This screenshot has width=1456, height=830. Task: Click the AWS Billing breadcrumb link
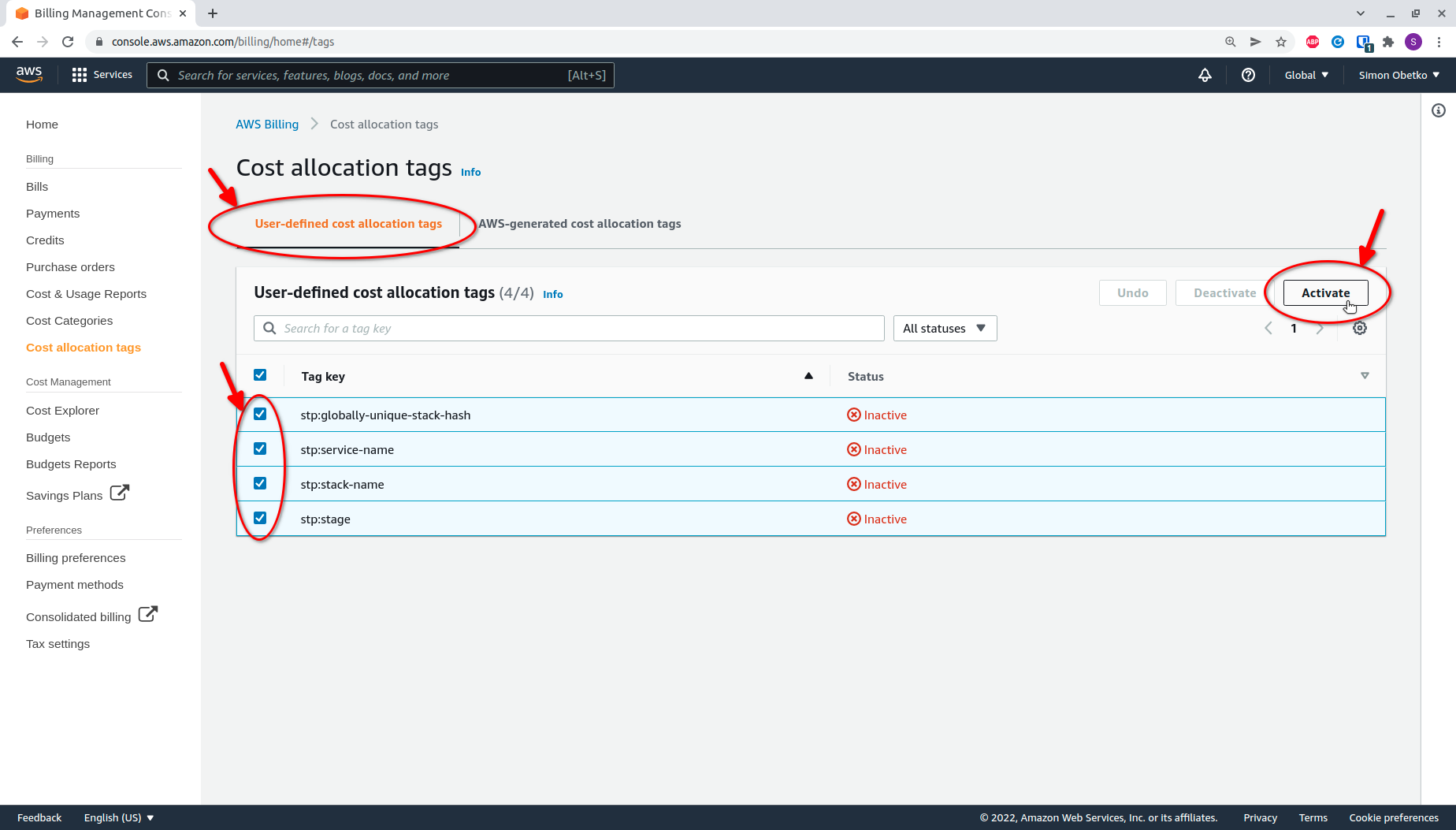[x=267, y=125]
